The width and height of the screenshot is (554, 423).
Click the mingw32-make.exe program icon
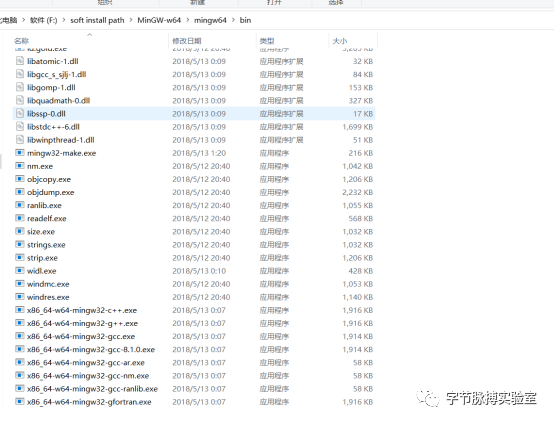pyautogui.click(x=20, y=153)
